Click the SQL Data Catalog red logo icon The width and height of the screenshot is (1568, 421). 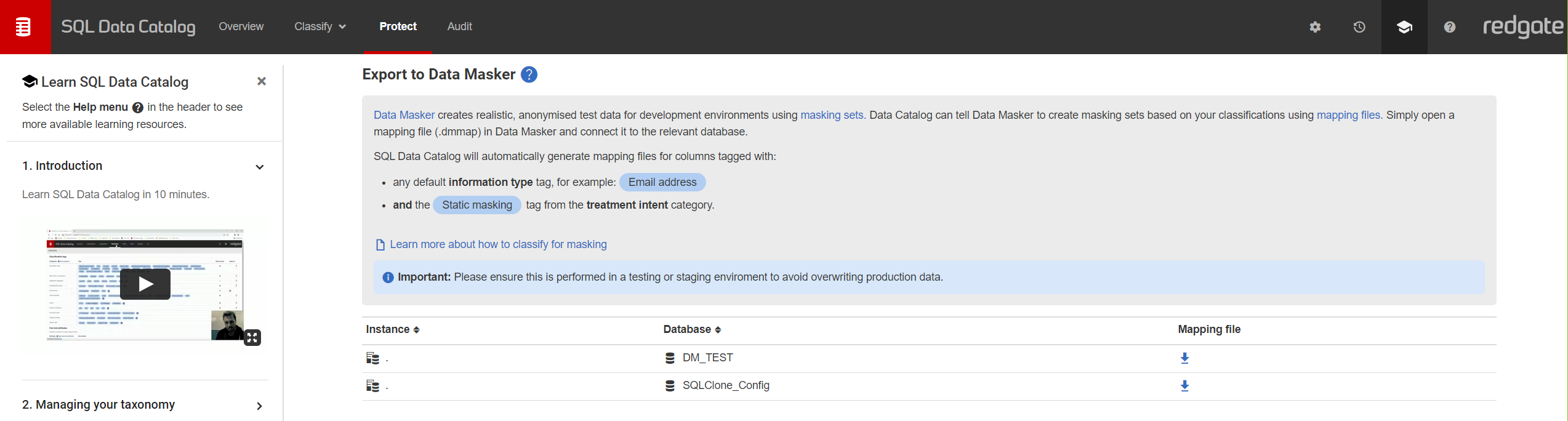[24, 26]
